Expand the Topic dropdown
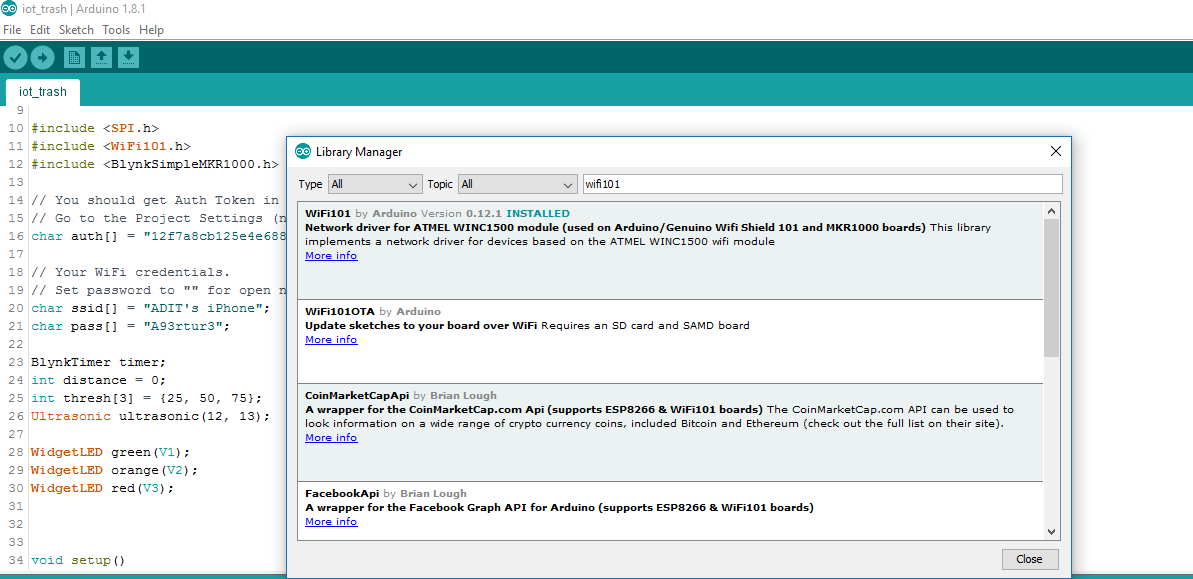The height and width of the screenshot is (579, 1193). tap(517, 184)
